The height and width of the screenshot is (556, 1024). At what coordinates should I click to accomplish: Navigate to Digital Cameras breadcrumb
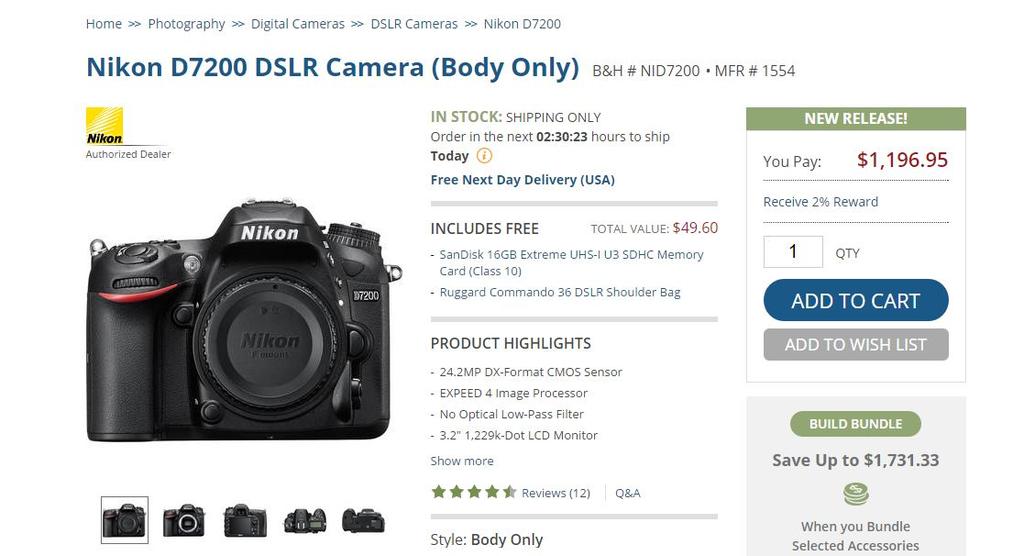click(298, 23)
